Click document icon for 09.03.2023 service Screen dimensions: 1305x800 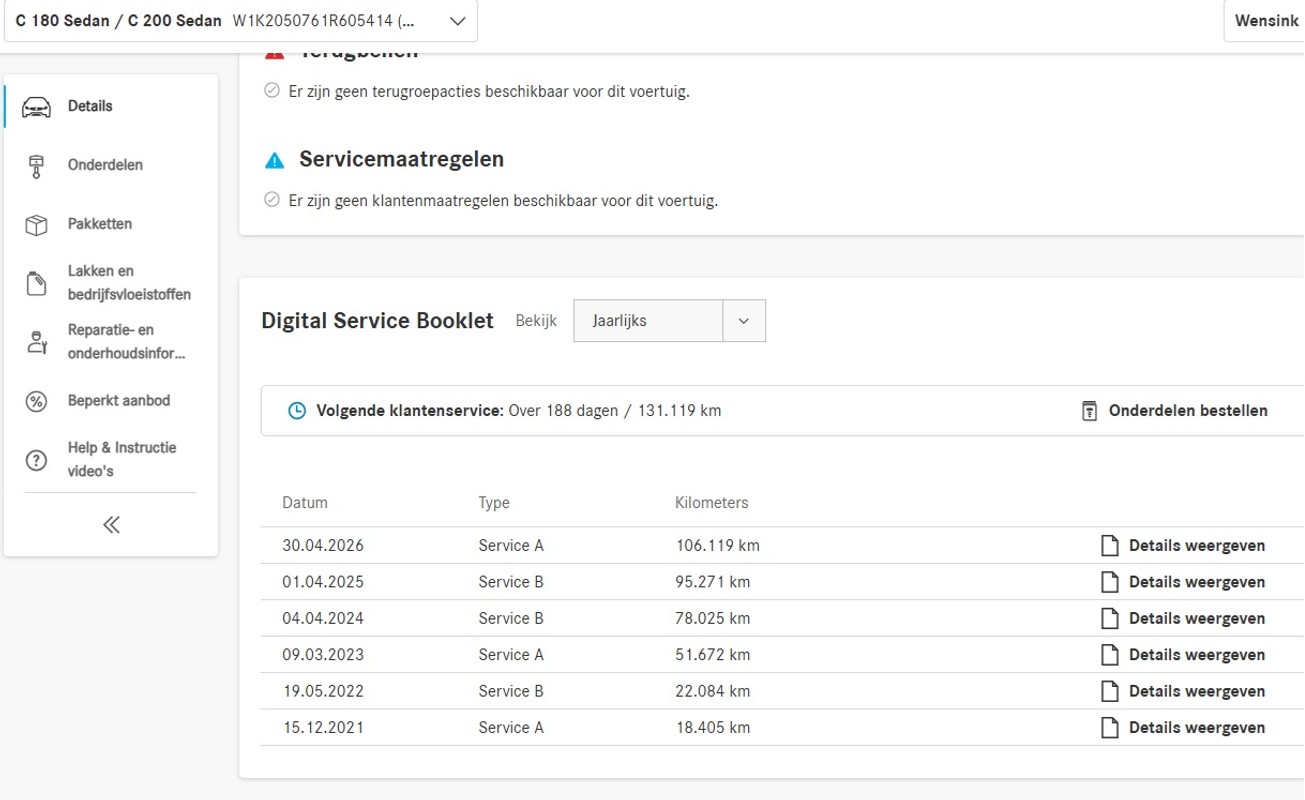[1109, 655]
